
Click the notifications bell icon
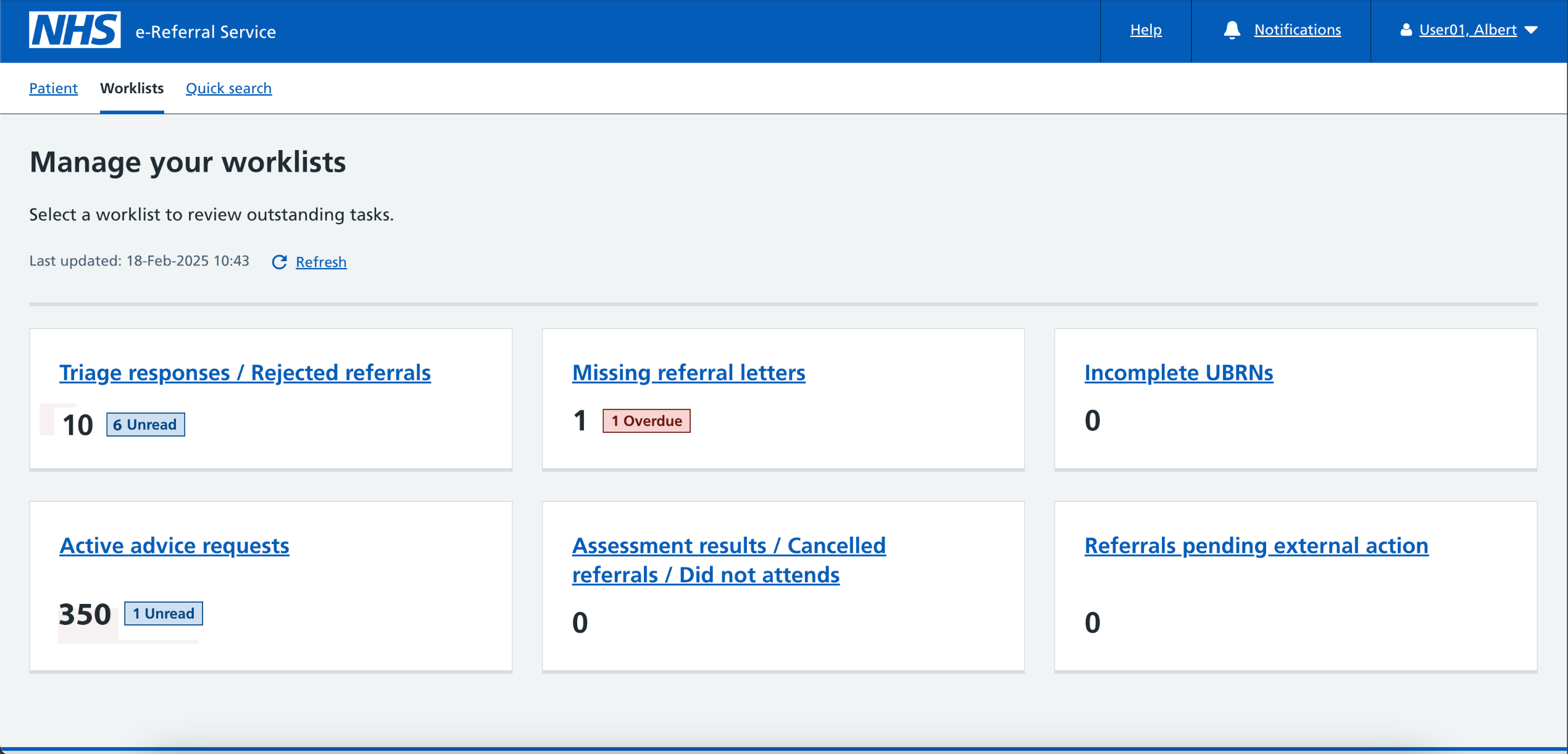pyautogui.click(x=1232, y=30)
